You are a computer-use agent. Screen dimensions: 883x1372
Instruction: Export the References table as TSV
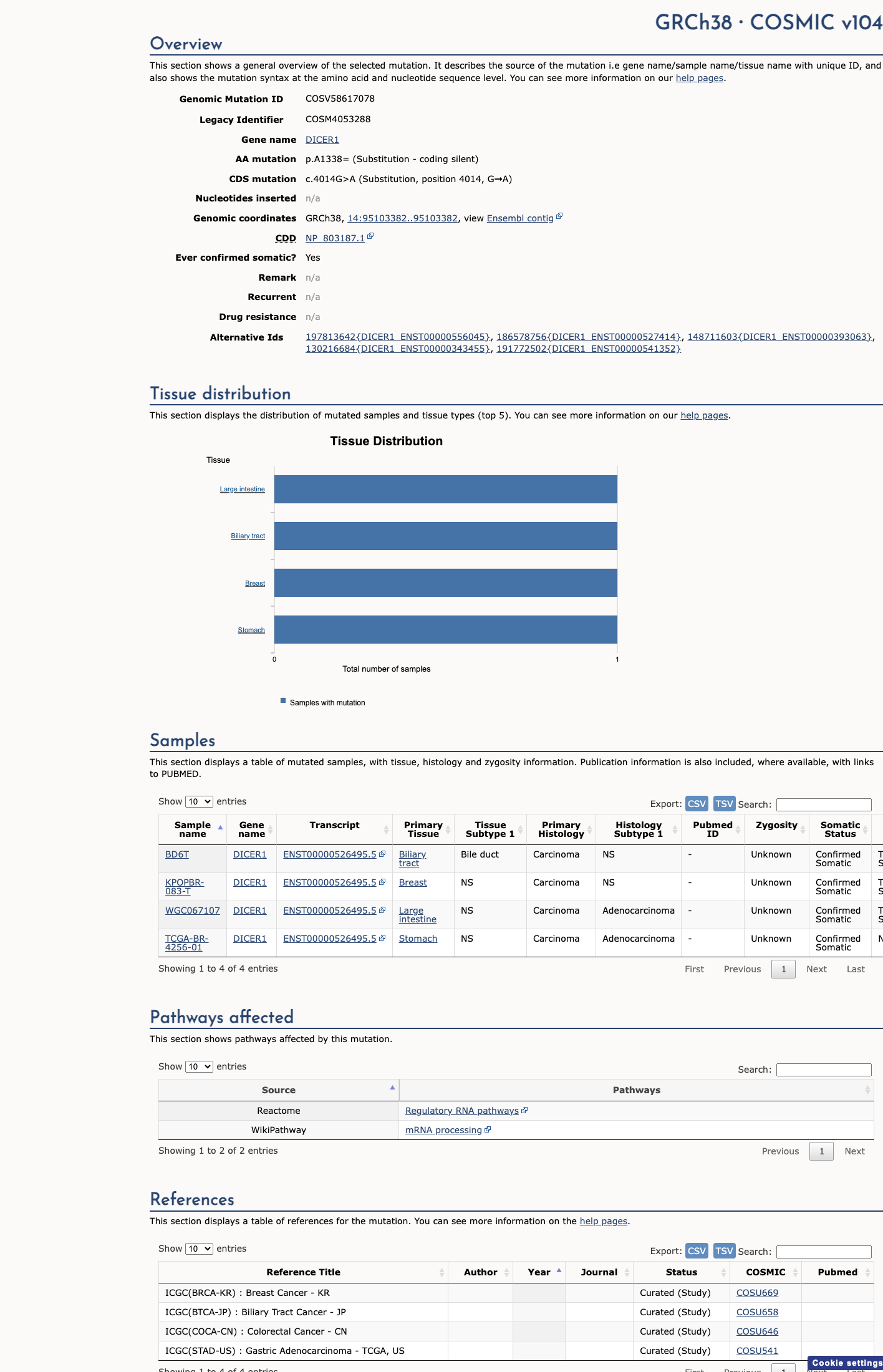[724, 1251]
